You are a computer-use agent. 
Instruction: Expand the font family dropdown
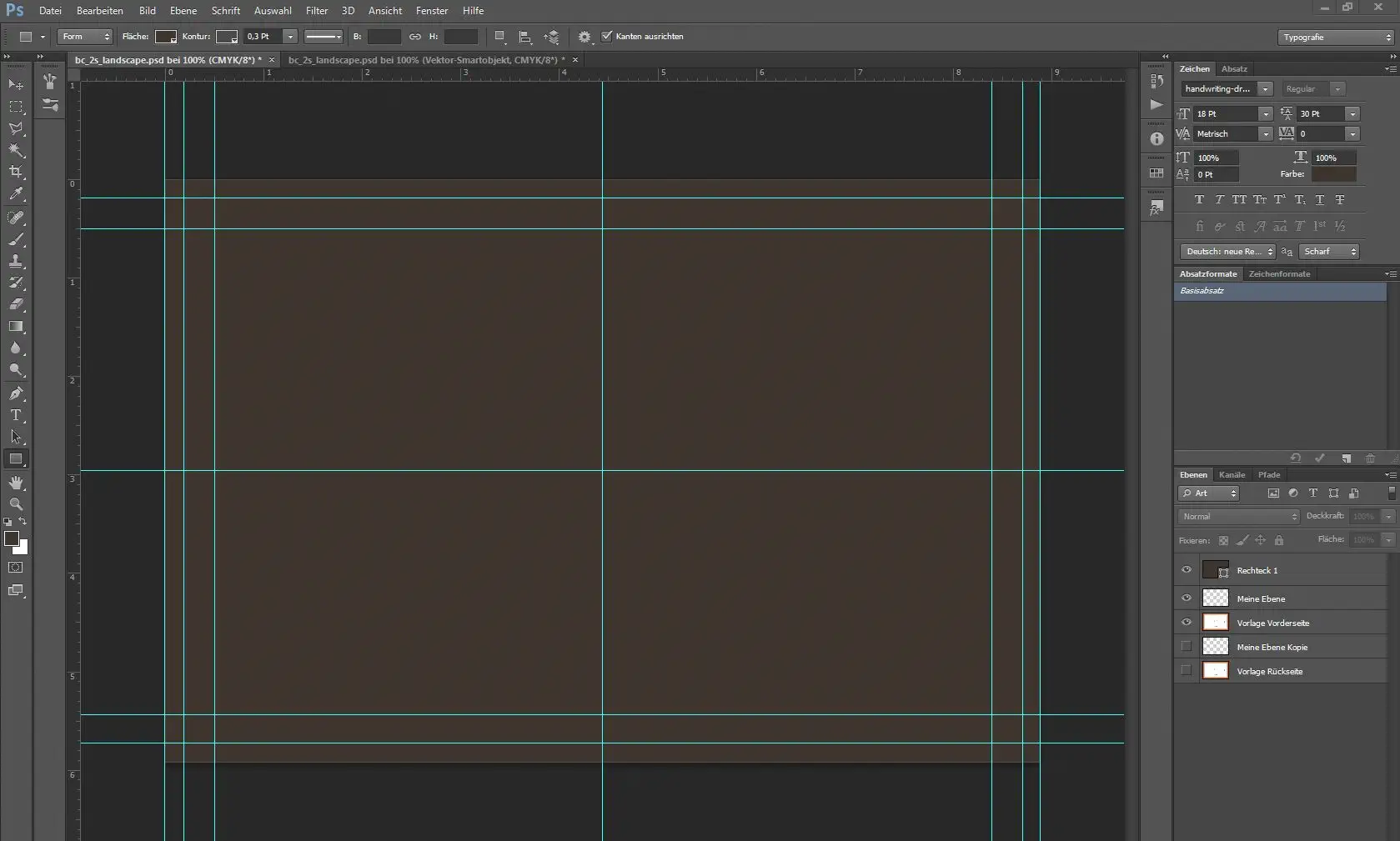1265,89
